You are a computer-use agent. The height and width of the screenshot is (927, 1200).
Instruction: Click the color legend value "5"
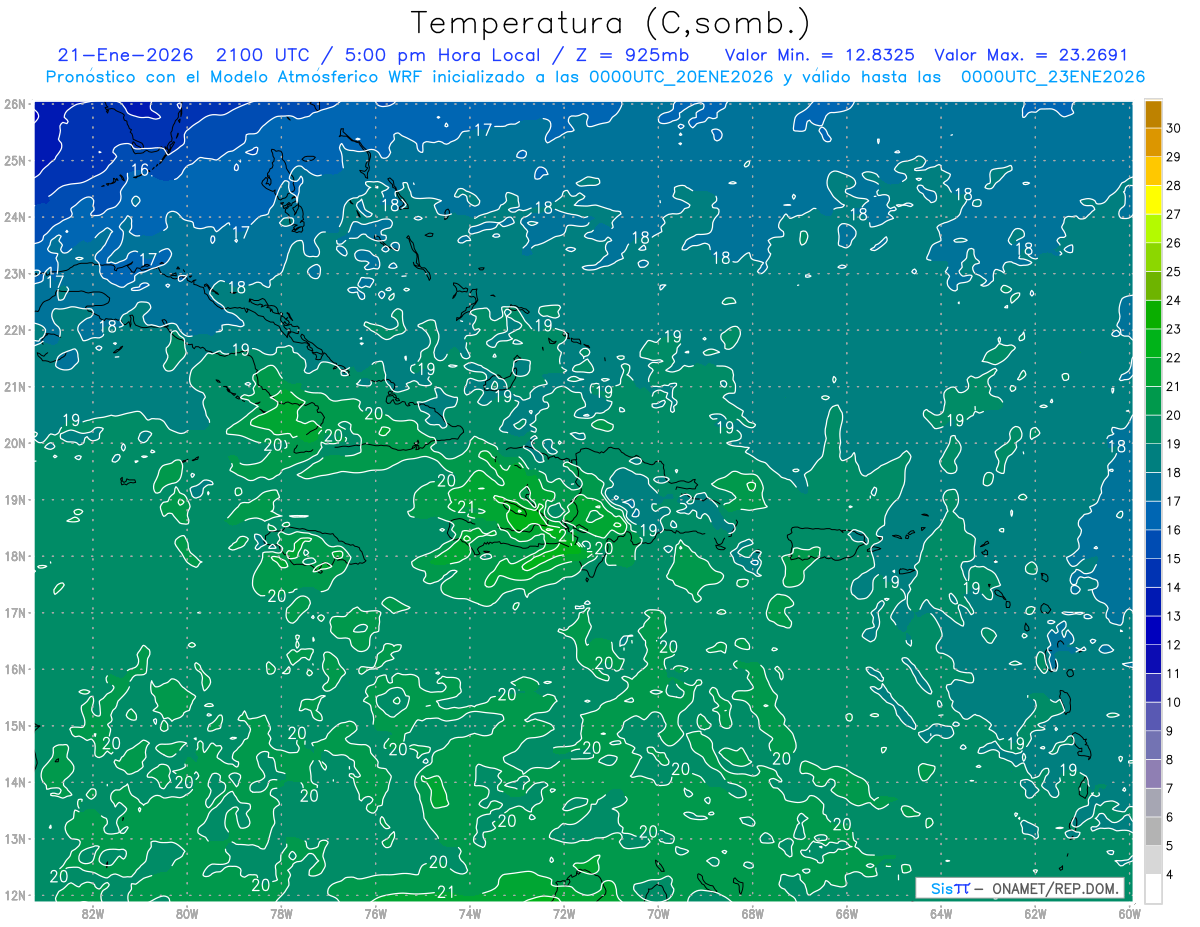coord(1171,846)
